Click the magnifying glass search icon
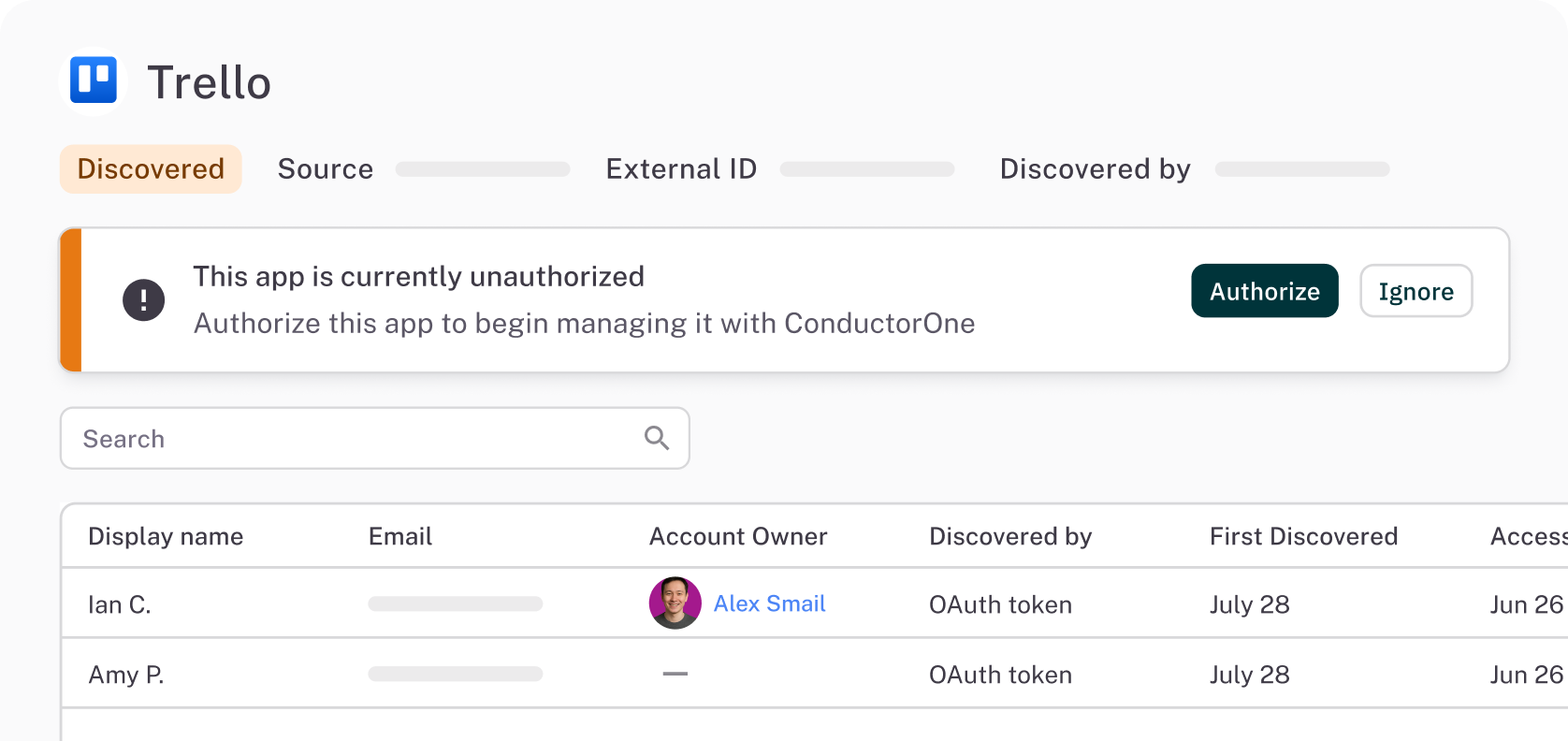Viewport: 1568px width, 741px height. click(657, 438)
